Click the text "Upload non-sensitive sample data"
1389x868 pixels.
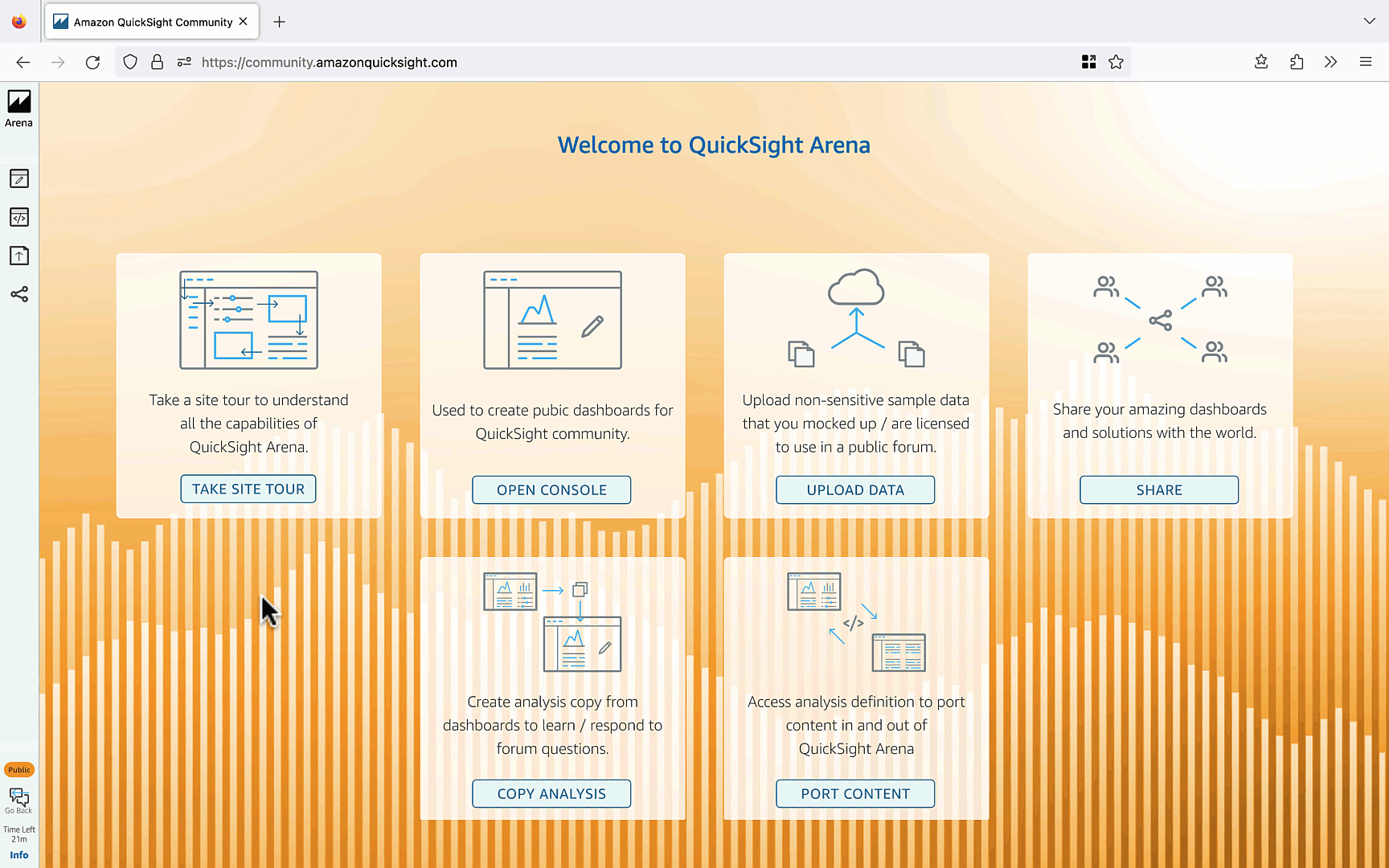click(x=856, y=400)
